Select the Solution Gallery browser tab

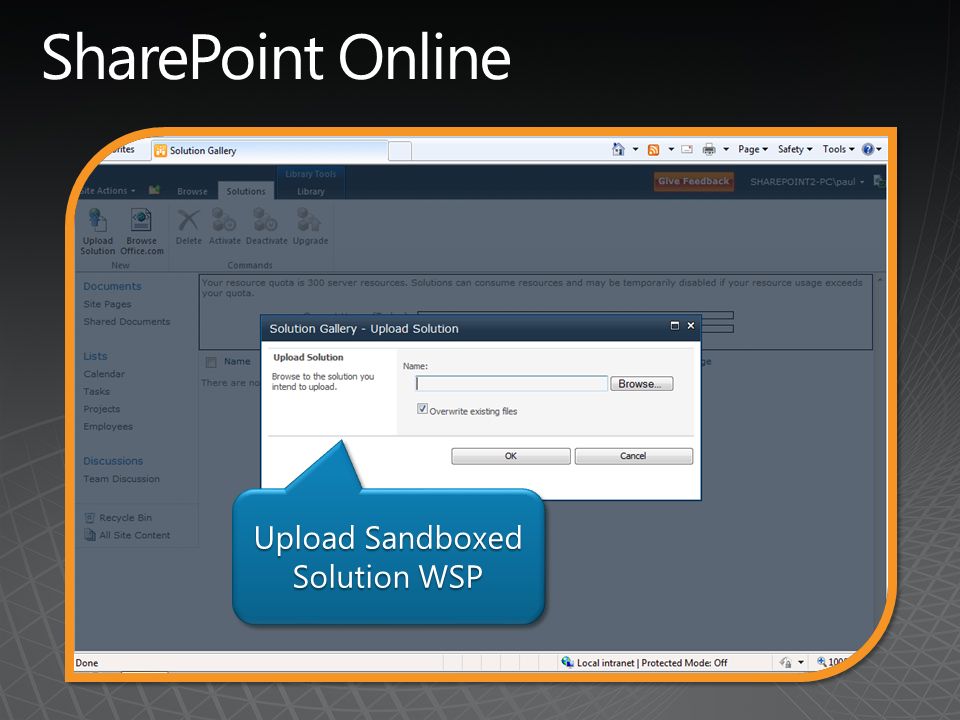coord(269,151)
